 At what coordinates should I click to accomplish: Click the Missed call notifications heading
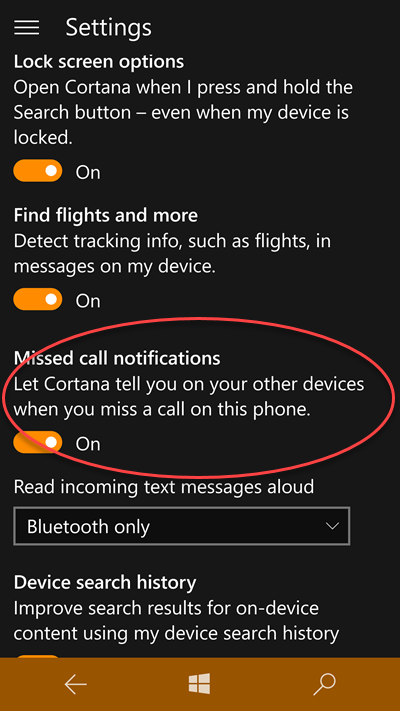coord(117,358)
